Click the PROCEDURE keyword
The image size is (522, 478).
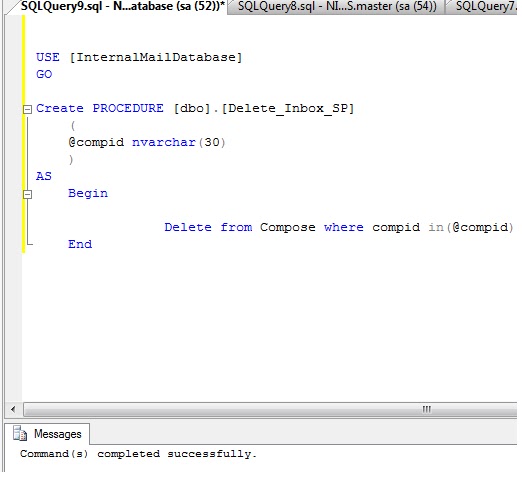click(128, 108)
